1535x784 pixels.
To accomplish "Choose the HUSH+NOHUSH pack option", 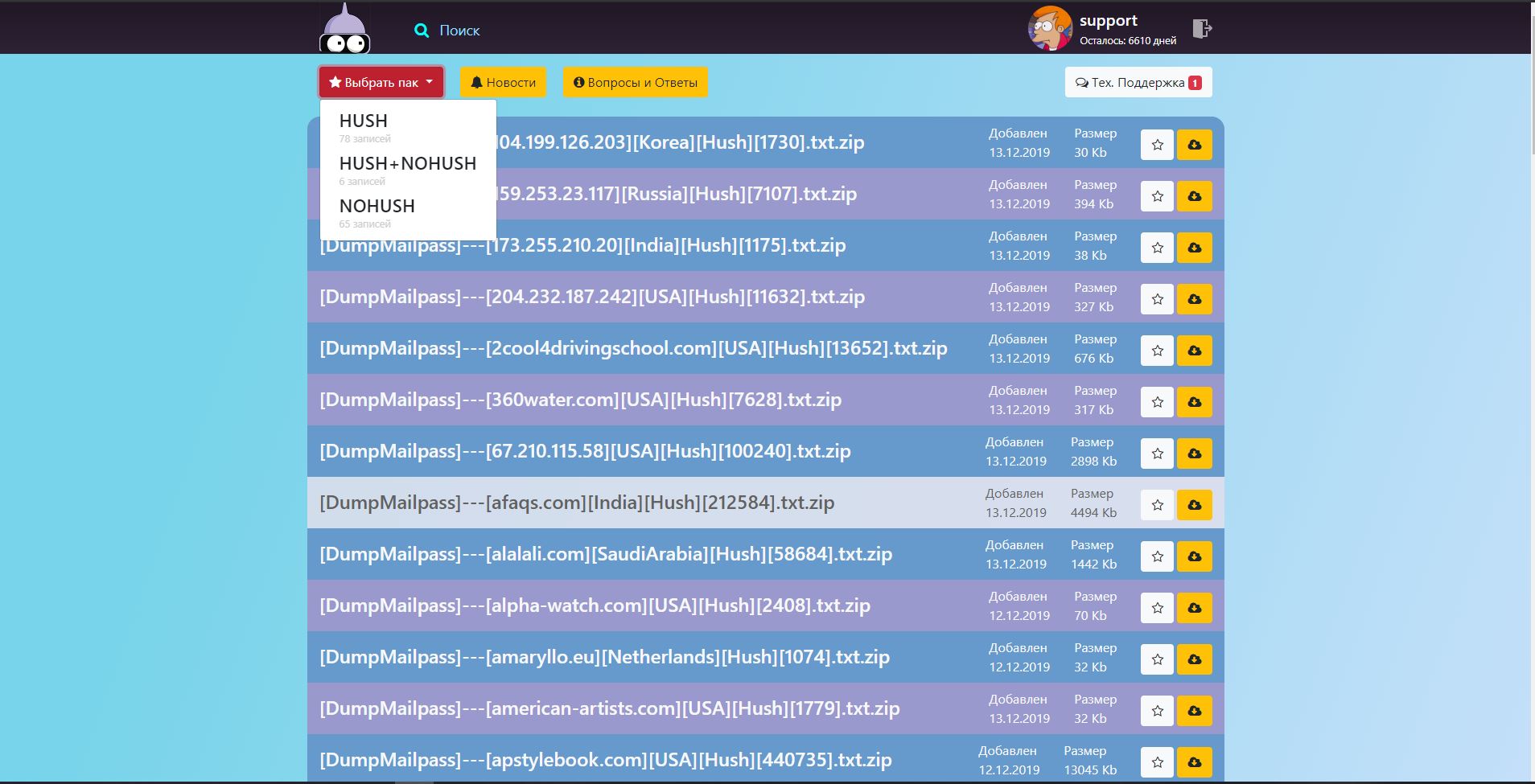I will point(408,169).
